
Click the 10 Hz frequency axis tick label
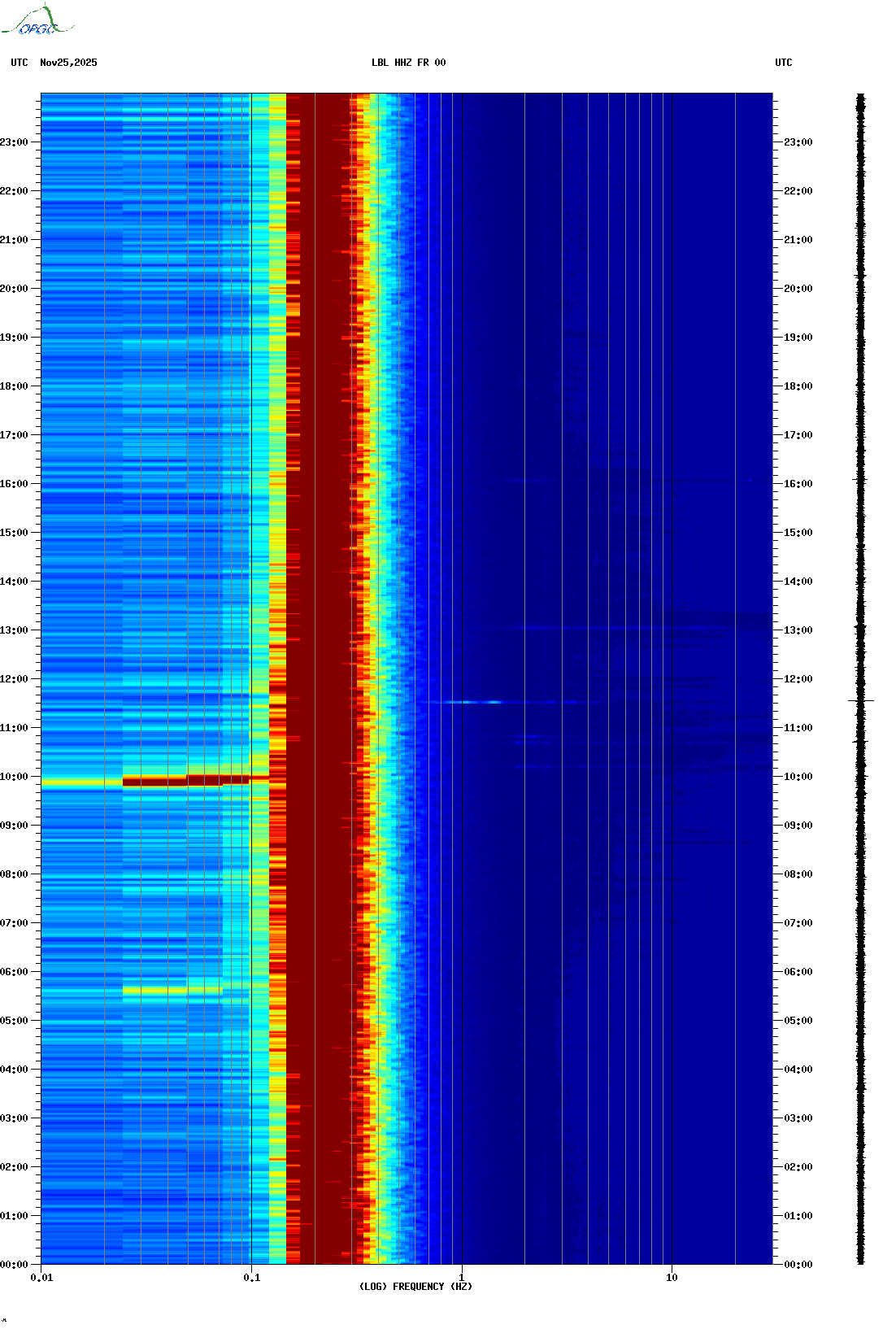672,1278
